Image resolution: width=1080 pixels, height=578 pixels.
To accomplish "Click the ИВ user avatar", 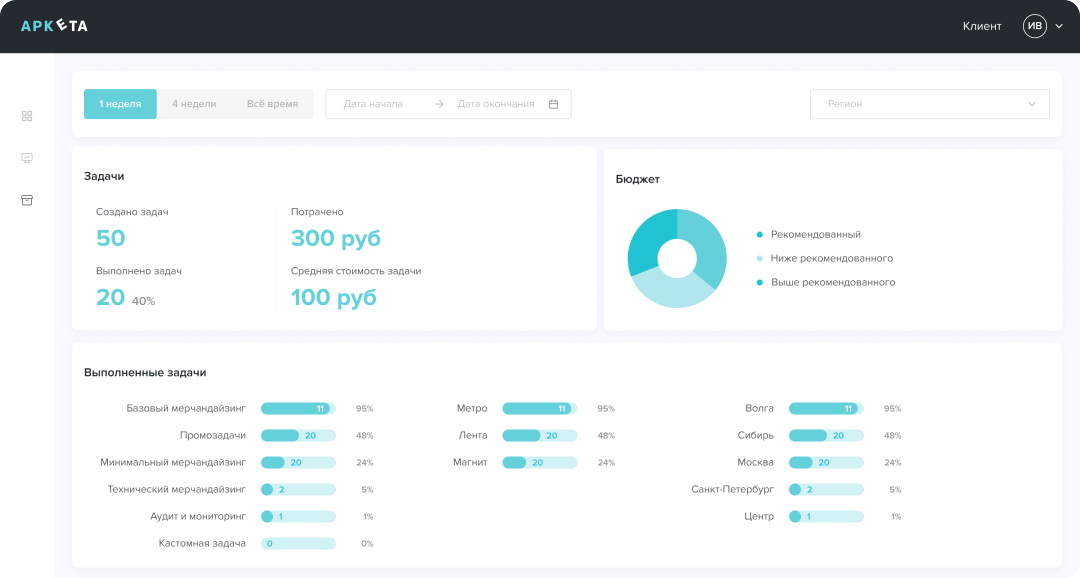I will [1034, 26].
